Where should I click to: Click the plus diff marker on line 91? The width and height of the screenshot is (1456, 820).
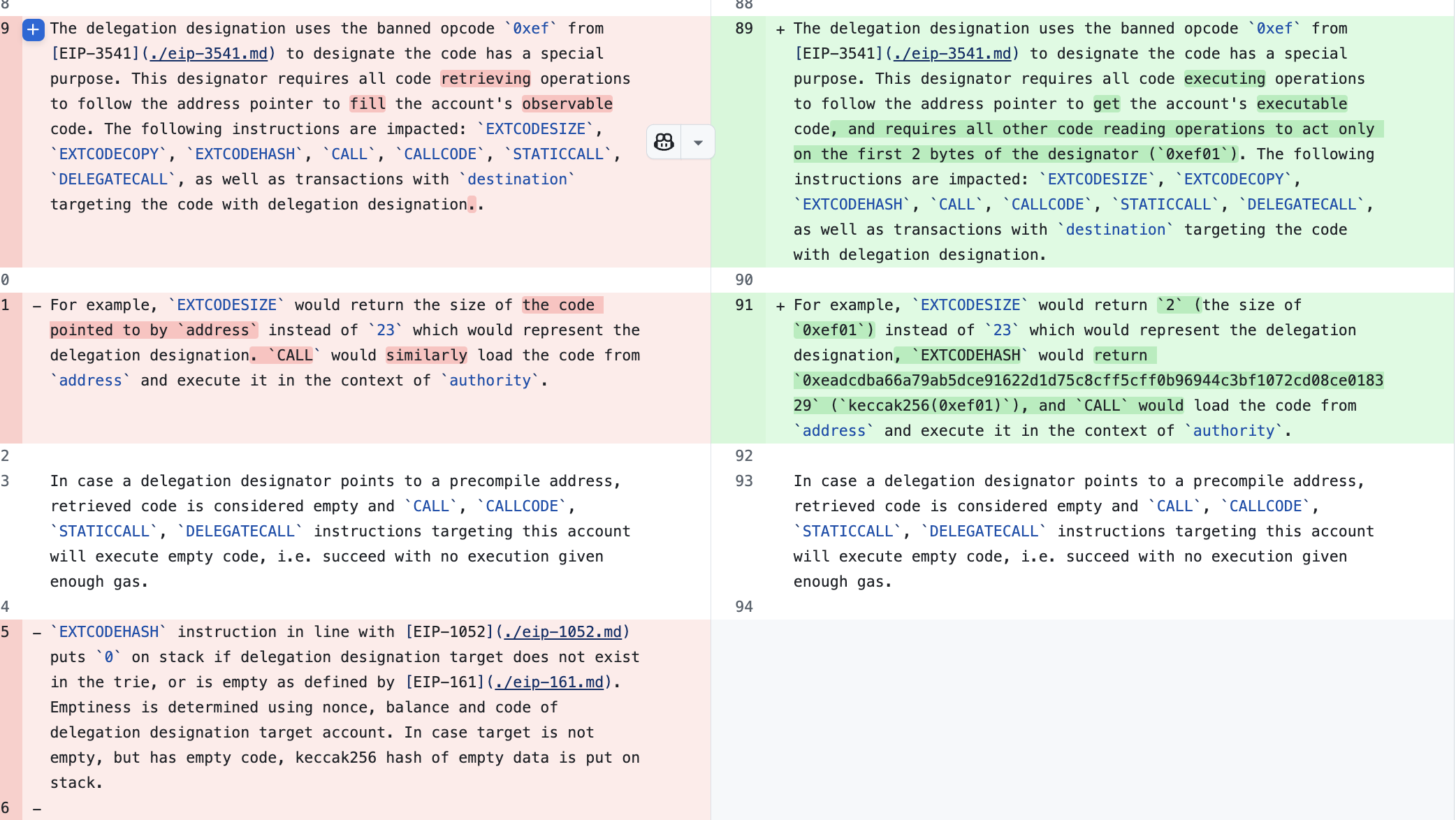coord(780,305)
